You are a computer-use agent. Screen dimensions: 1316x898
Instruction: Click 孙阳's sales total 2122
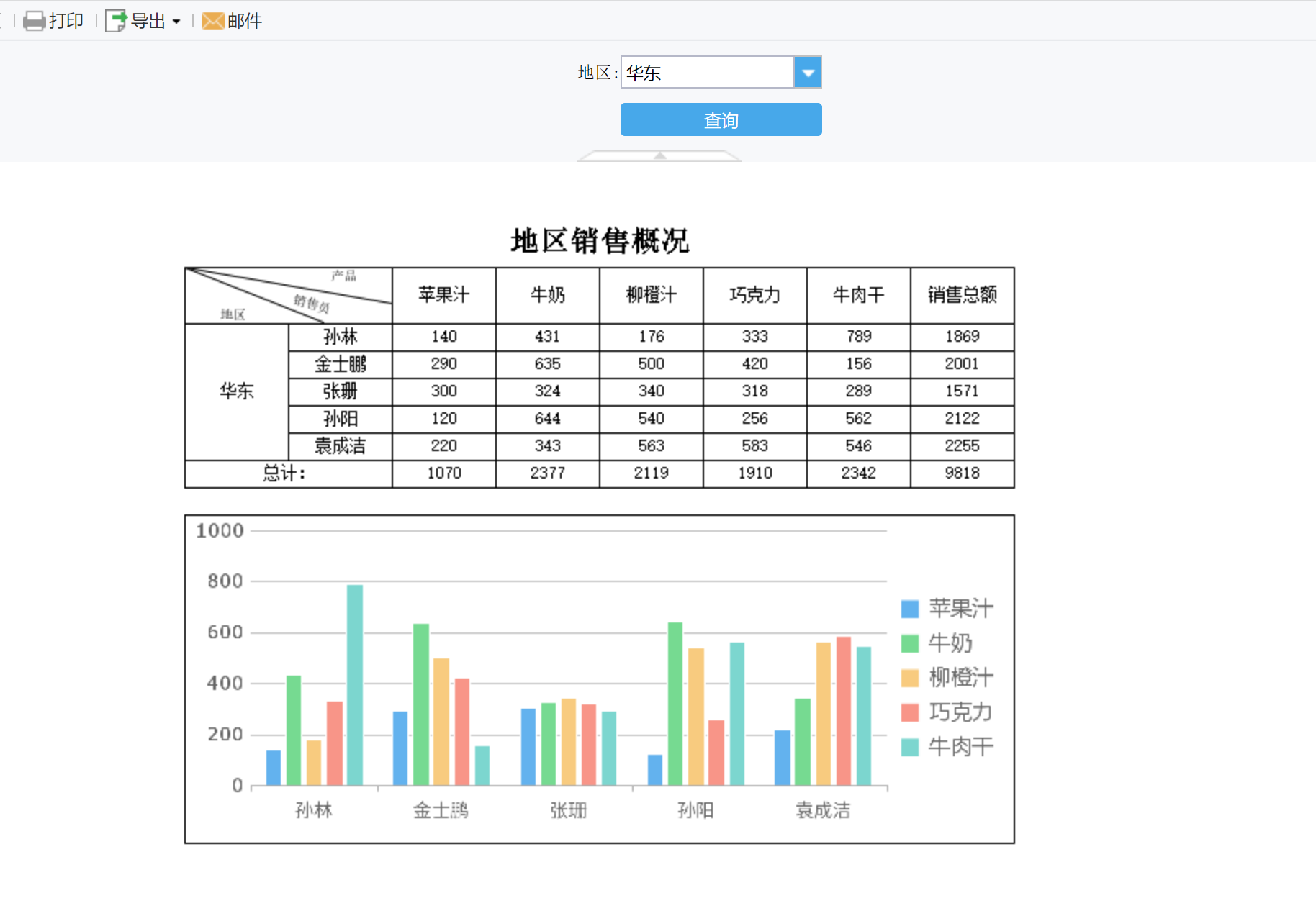(963, 419)
